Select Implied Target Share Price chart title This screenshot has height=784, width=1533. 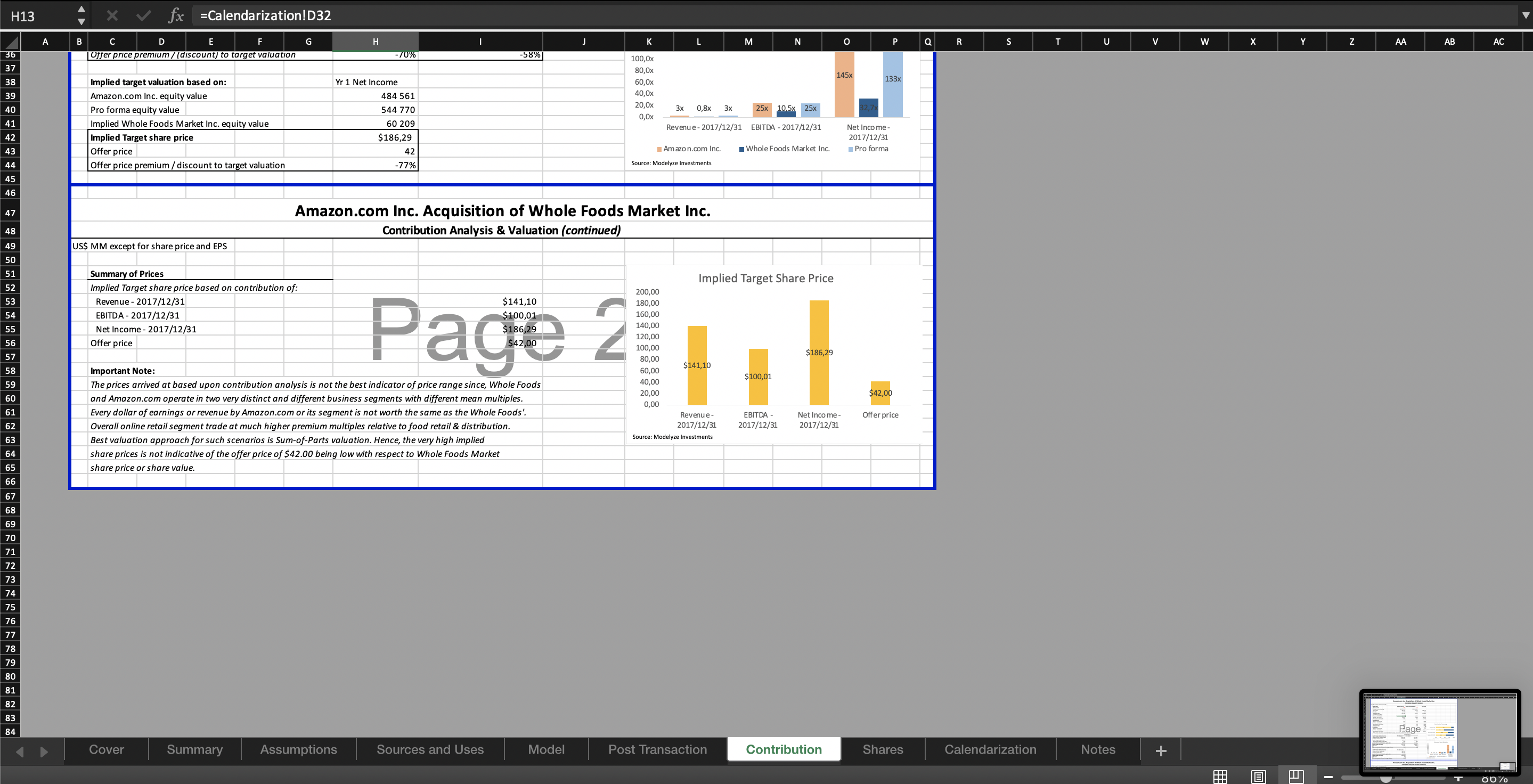pos(765,278)
